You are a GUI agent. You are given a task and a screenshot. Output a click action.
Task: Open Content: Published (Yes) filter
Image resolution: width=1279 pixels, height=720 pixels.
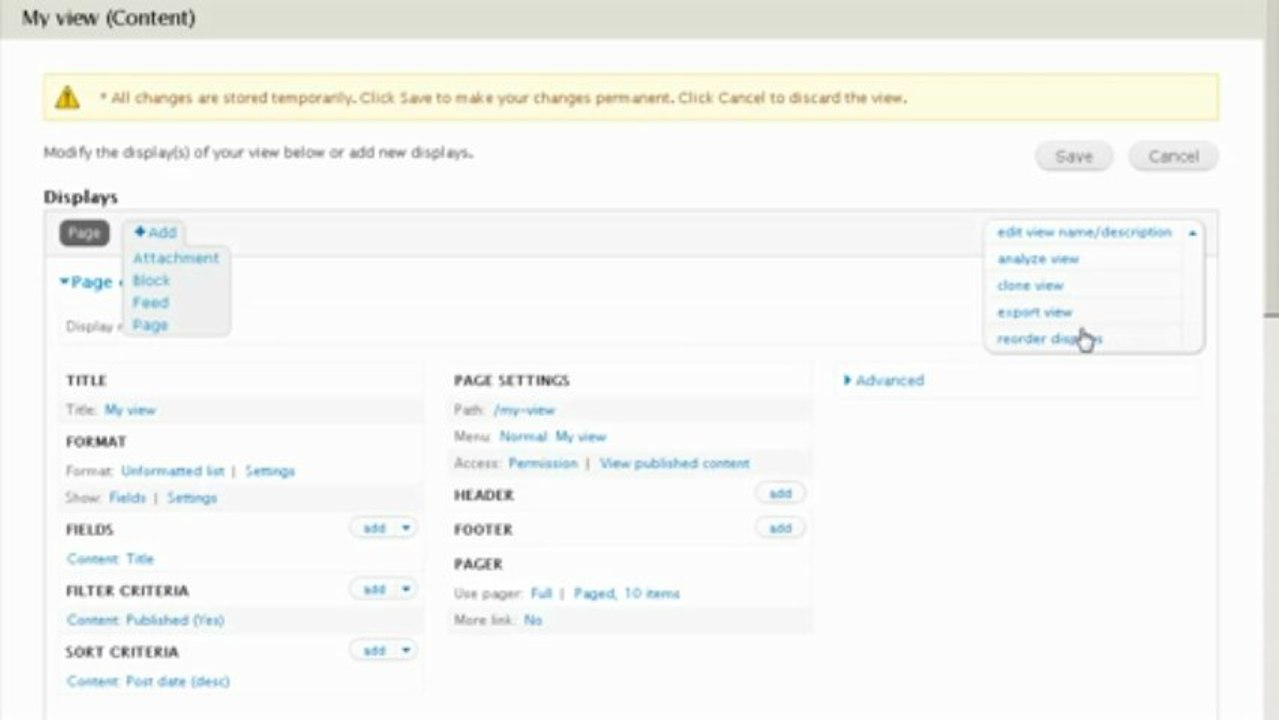coord(145,620)
